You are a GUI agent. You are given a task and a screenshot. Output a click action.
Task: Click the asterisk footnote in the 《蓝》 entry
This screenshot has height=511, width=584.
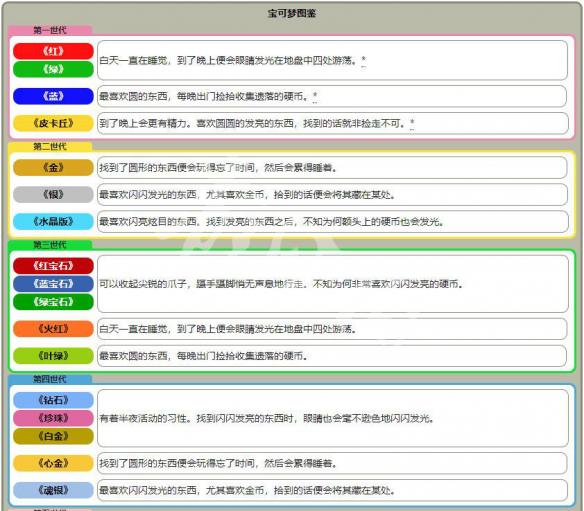315,96
